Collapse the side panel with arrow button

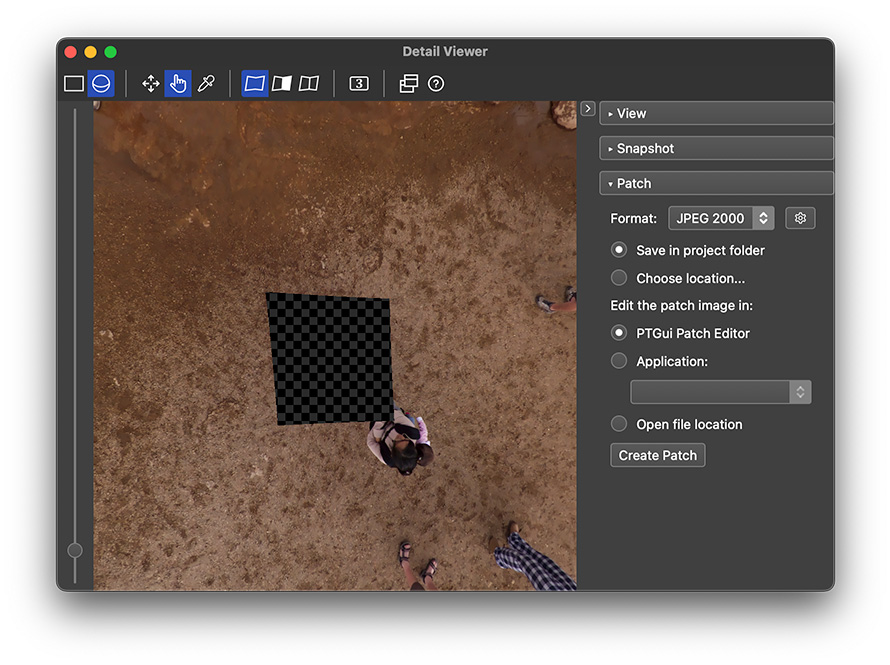tap(588, 108)
